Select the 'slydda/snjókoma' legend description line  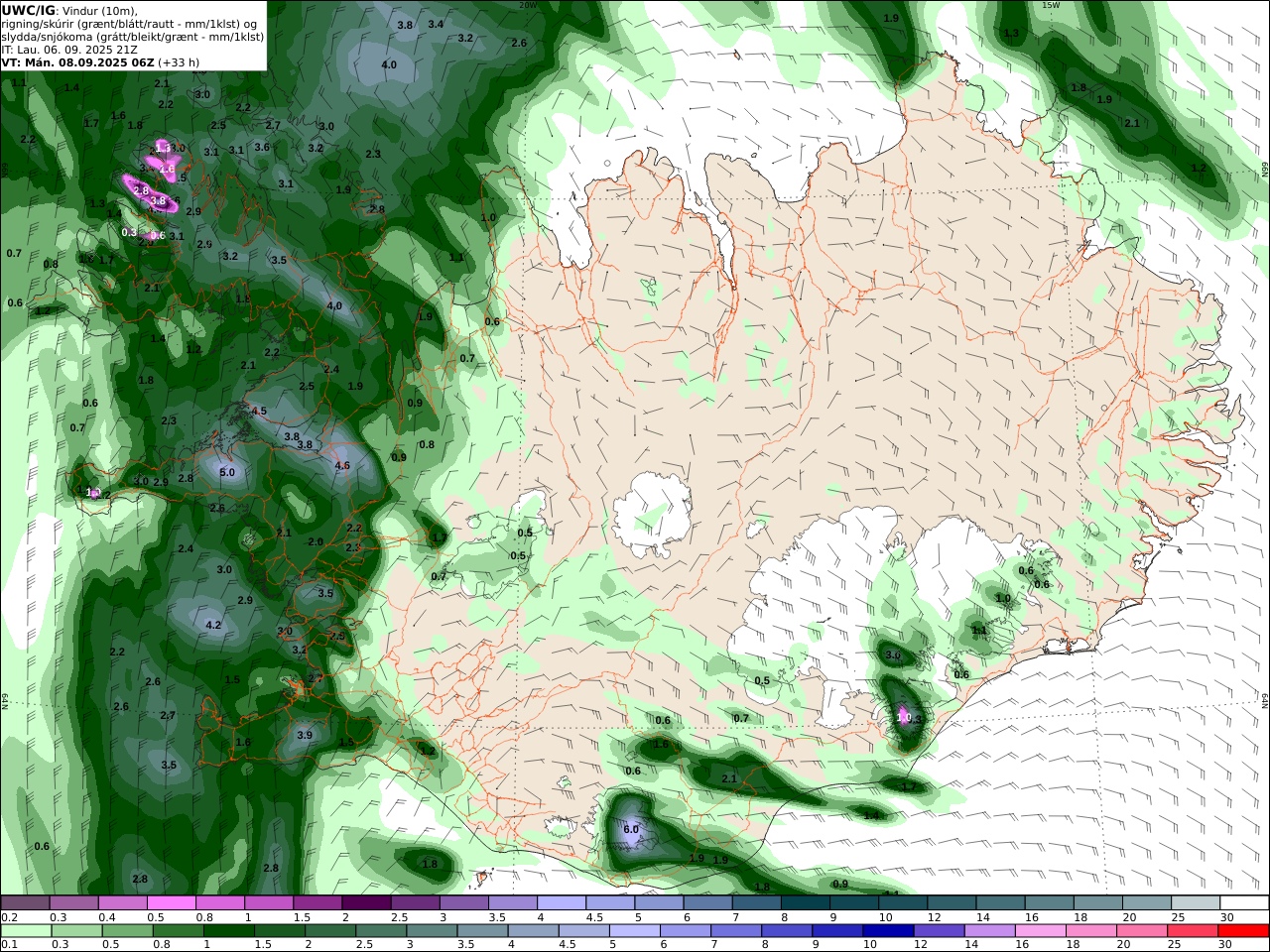tap(133, 36)
